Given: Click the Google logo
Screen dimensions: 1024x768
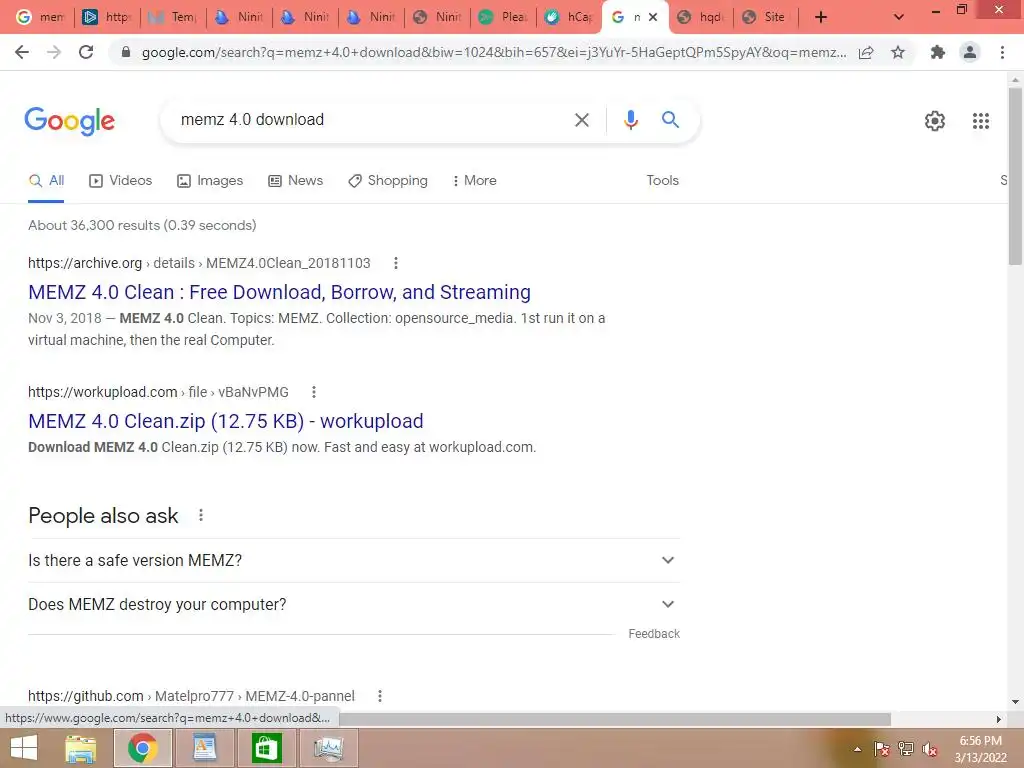Looking at the screenshot, I should pos(69,121).
